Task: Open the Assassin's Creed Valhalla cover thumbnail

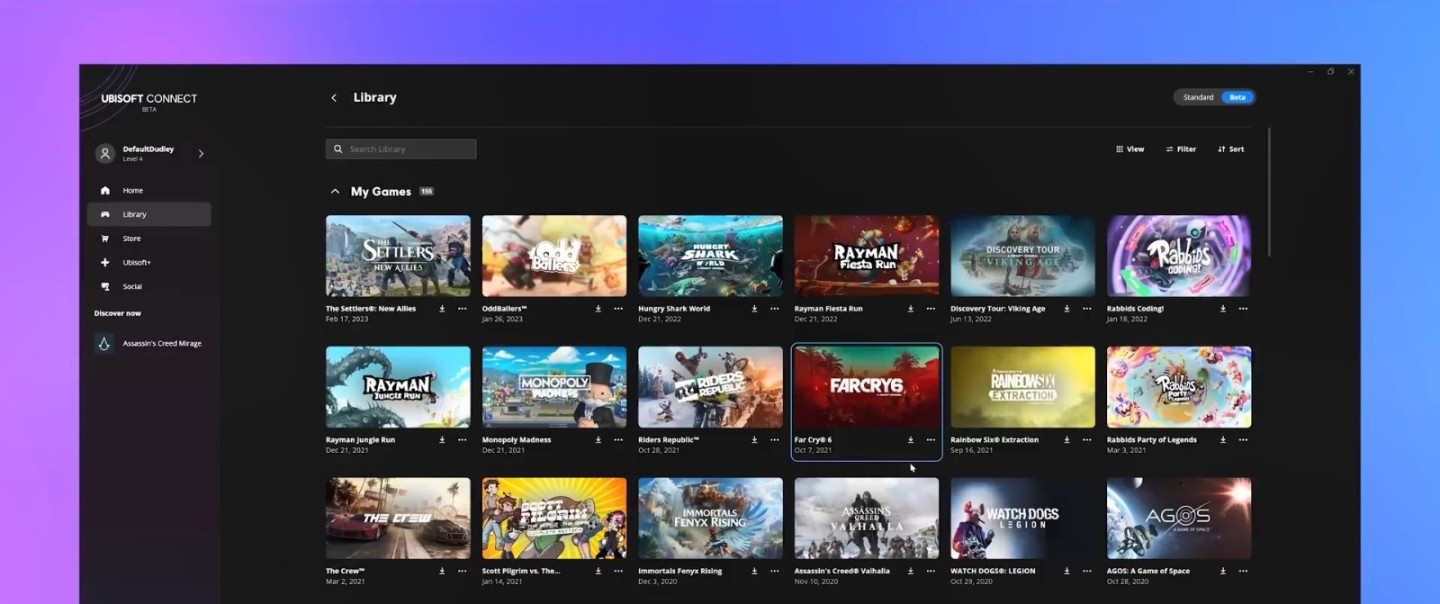Action: click(867, 518)
